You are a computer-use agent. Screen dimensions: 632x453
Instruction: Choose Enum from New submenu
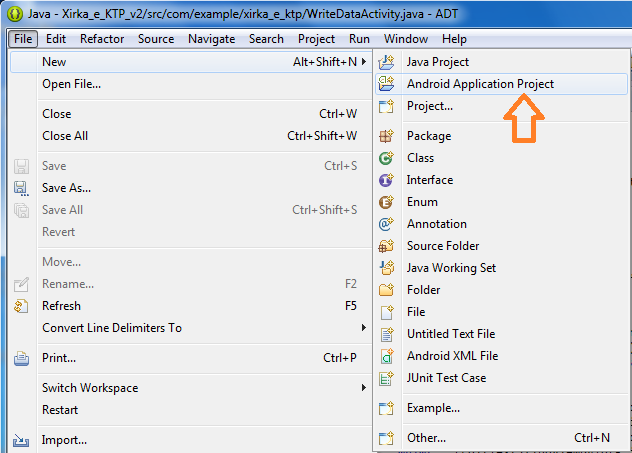pos(501,202)
